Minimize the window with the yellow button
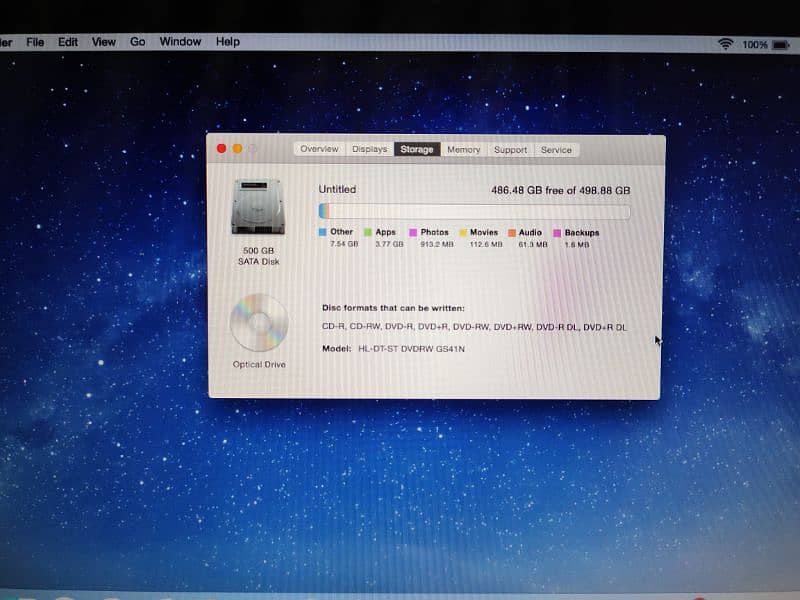 coord(237,149)
